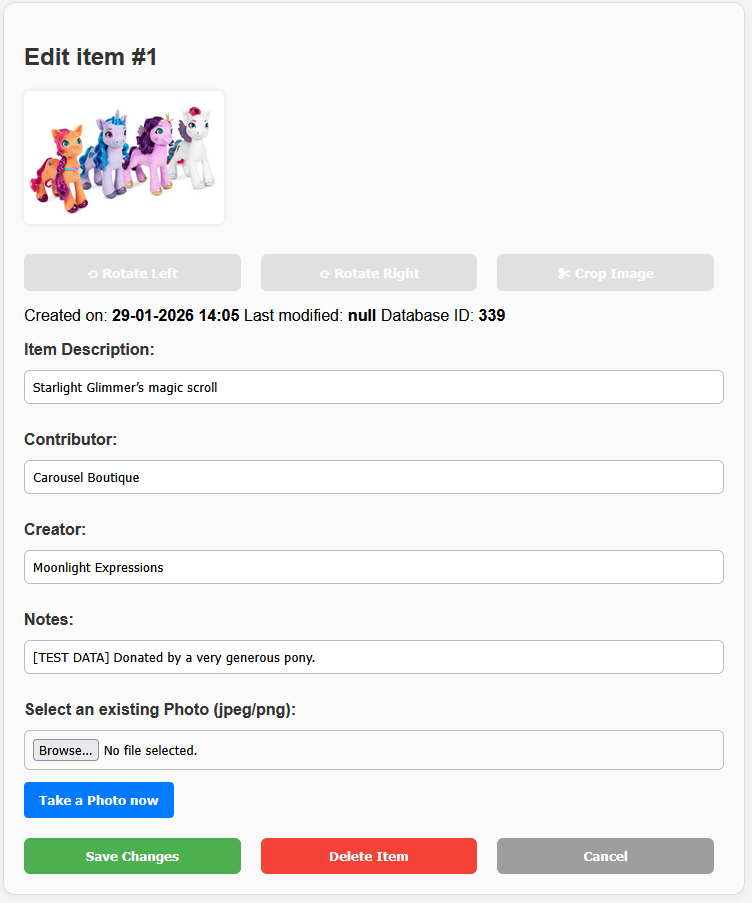Click the "Contributor:" label
Screen dimensions: 752x903
coord(71,439)
